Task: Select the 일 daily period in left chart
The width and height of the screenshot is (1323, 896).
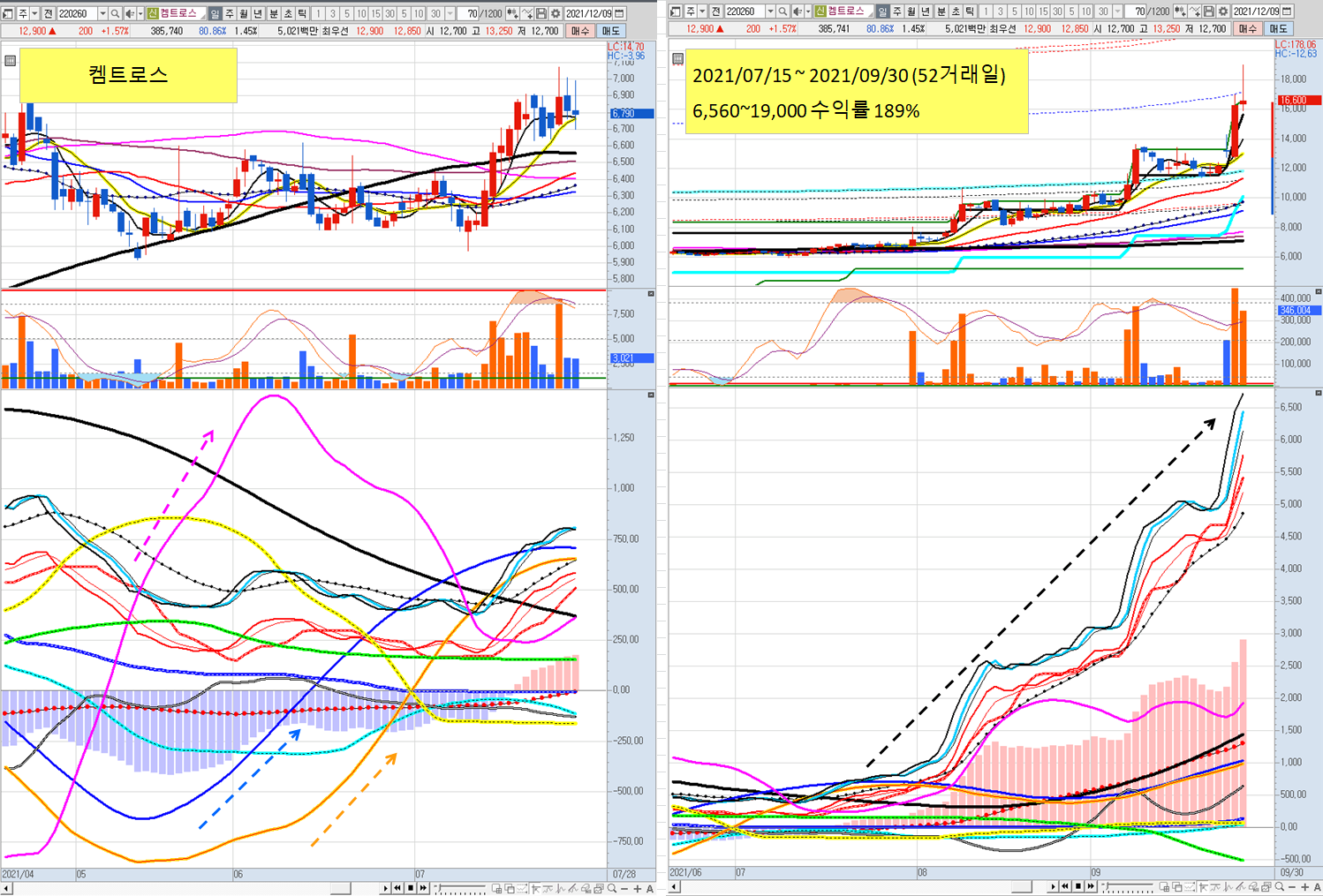Action: 215,13
